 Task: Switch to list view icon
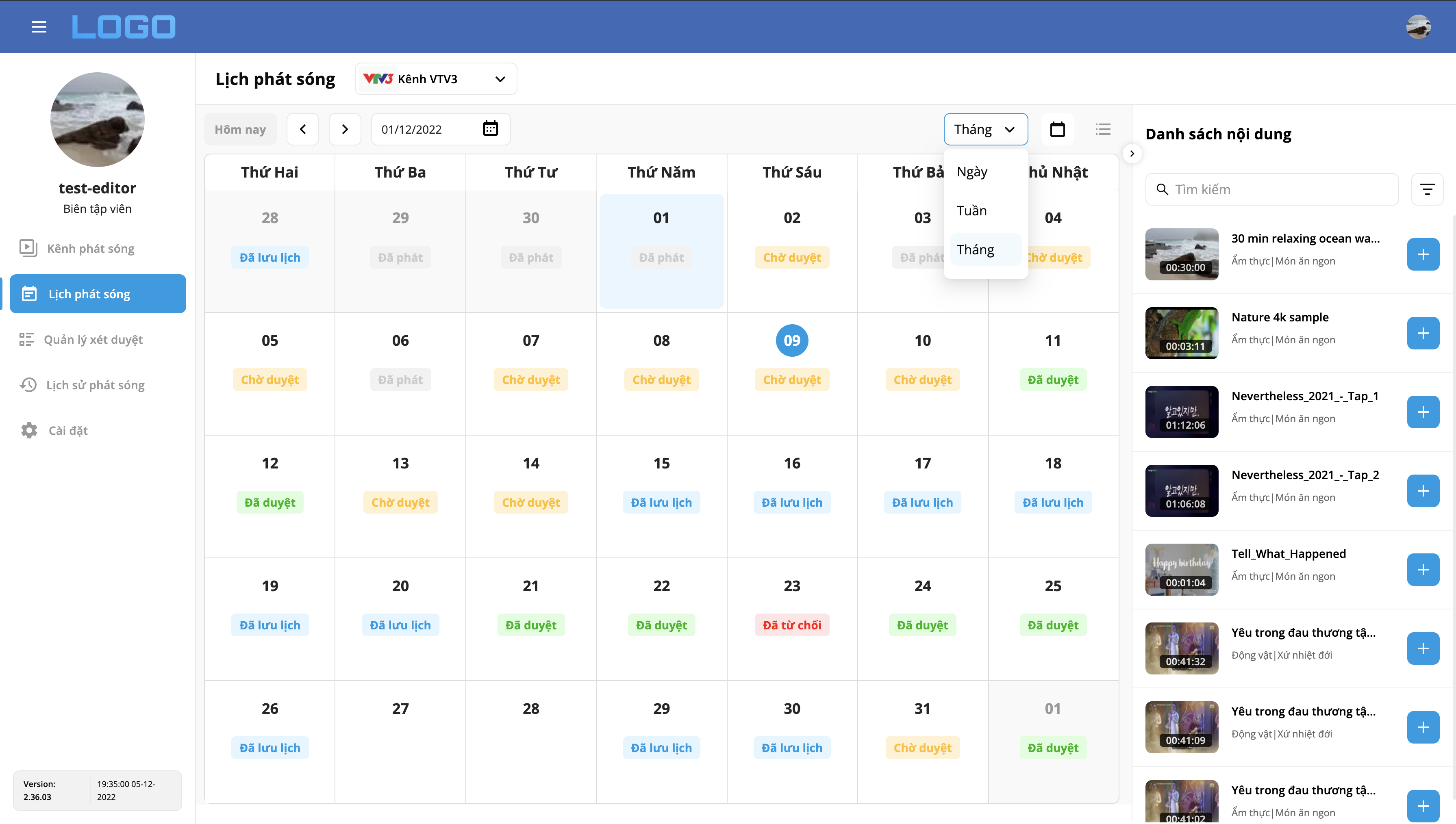(x=1102, y=129)
